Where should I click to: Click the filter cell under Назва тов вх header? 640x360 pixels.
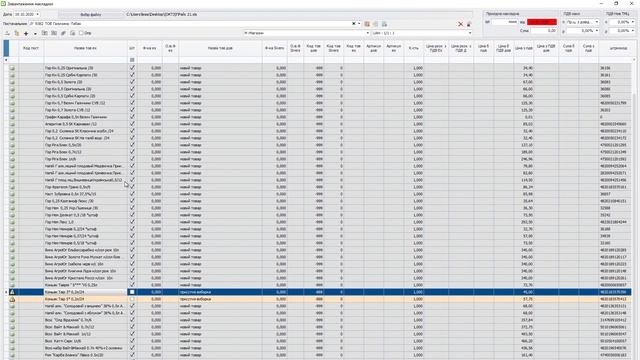(85, 60)
